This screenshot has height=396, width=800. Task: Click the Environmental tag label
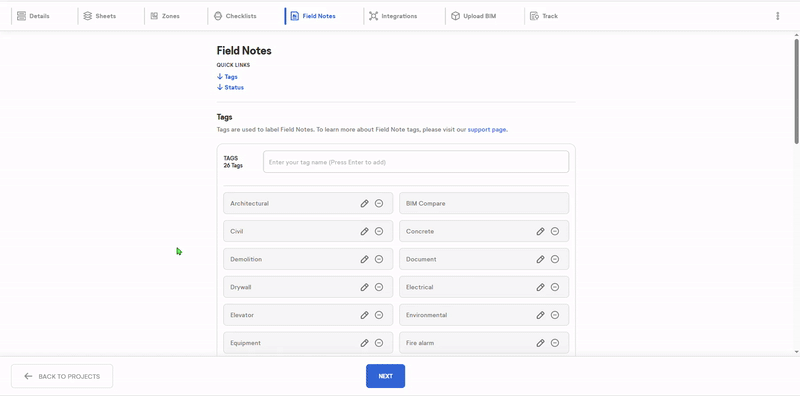coord(427,315)
